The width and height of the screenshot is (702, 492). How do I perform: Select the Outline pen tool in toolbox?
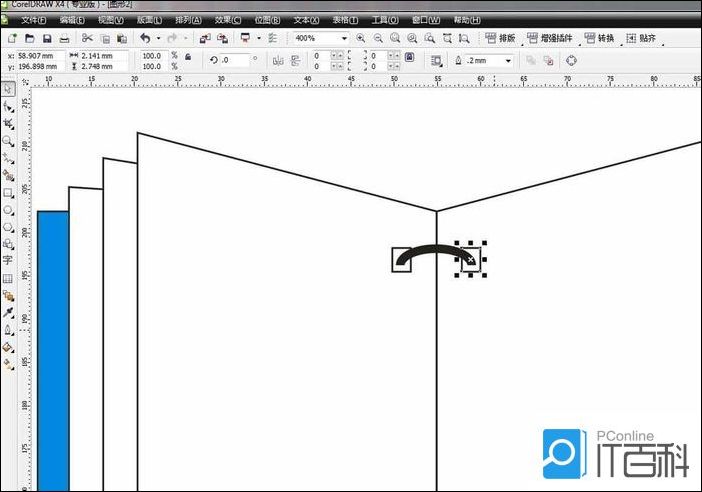tap(8, 330)
